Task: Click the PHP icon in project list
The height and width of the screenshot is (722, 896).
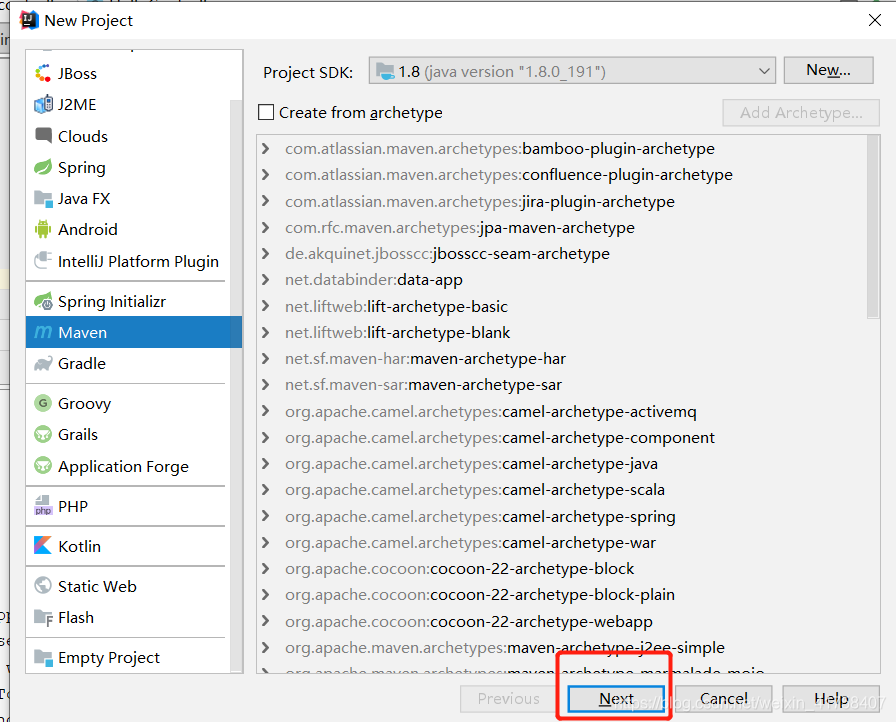Action: pos(43,506)
